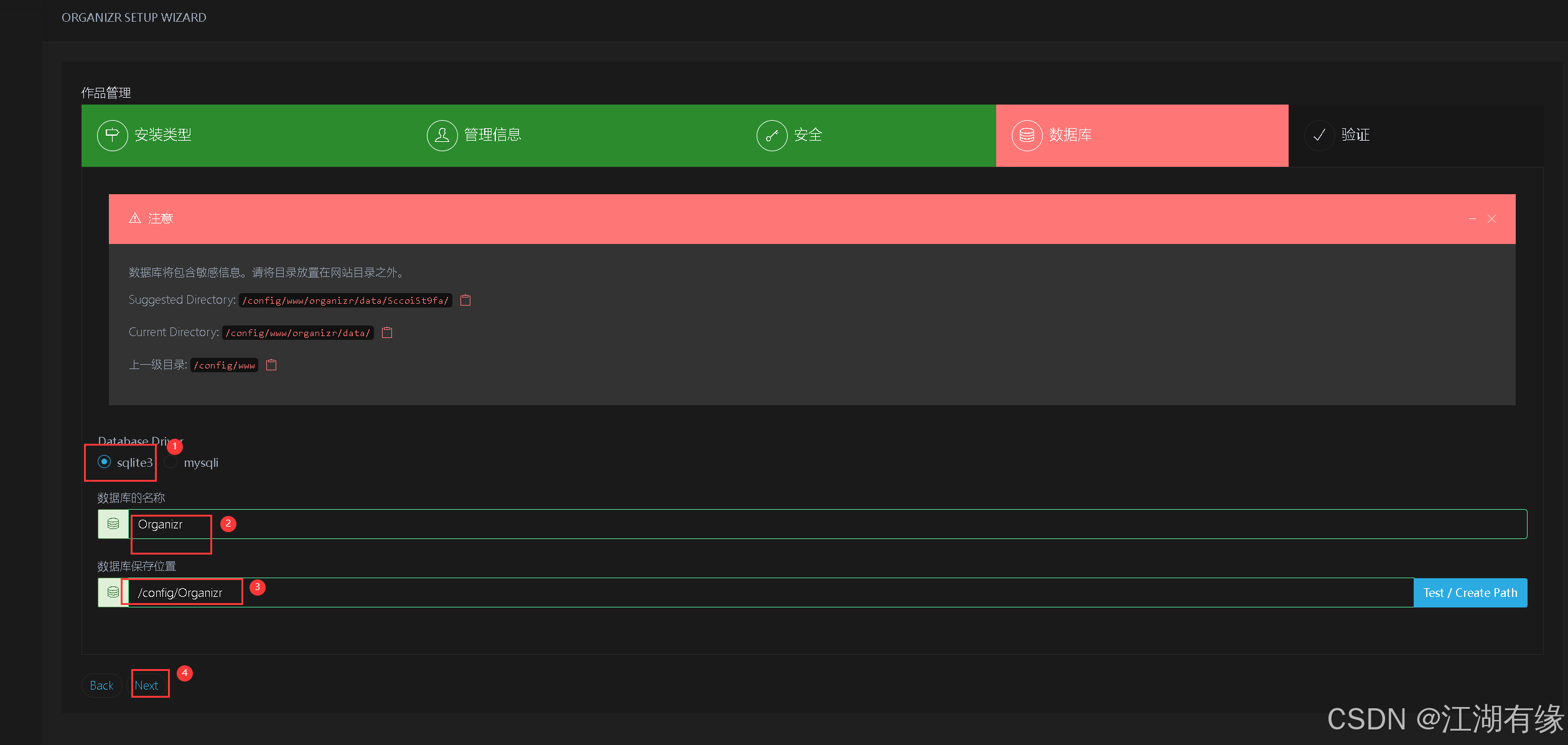The width and height of the screenshot is (1568, 745).
Task: Click the database stack step icon
Action: point(1027,135)
